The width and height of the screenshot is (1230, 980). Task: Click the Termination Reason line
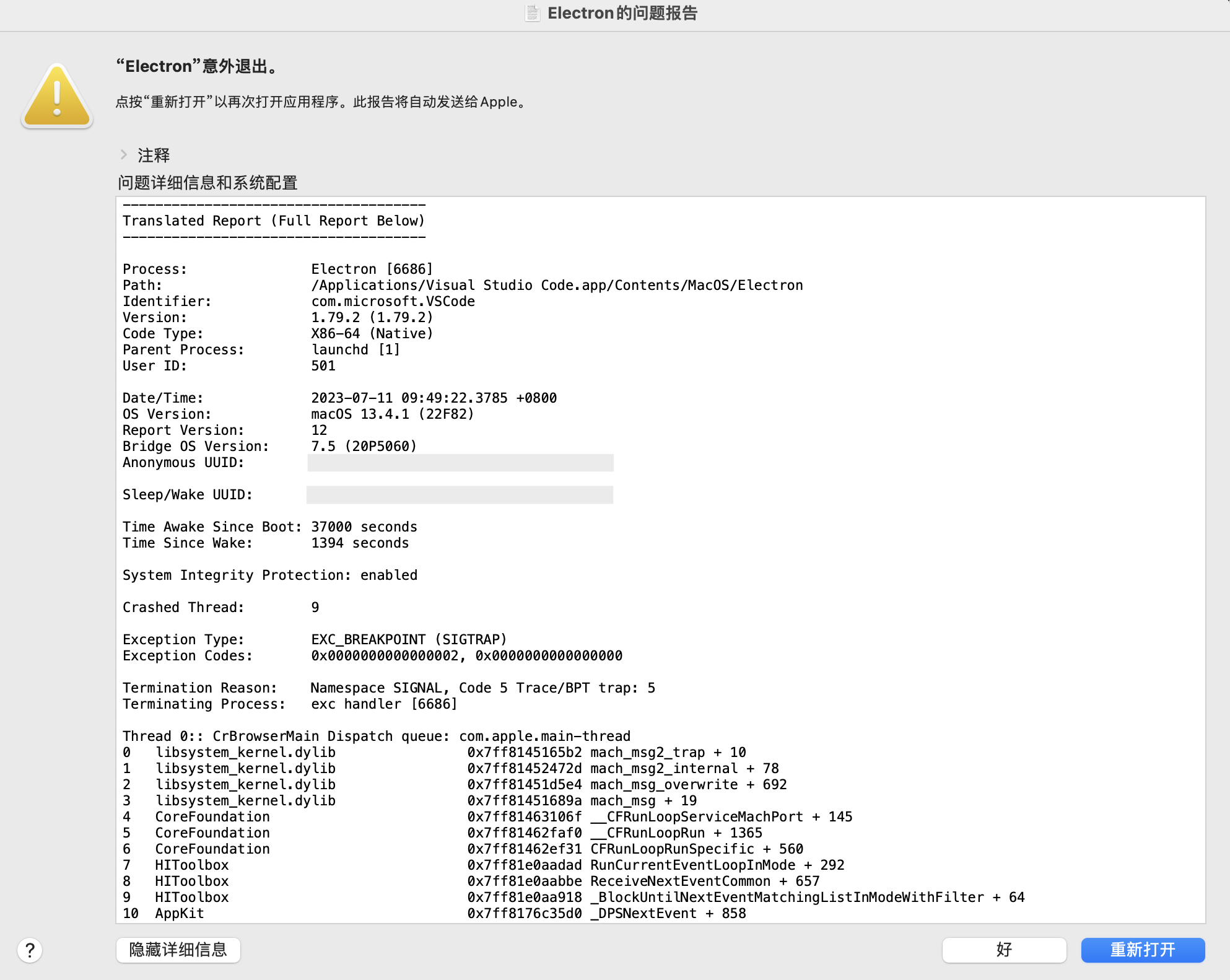[x=388, y=688]
